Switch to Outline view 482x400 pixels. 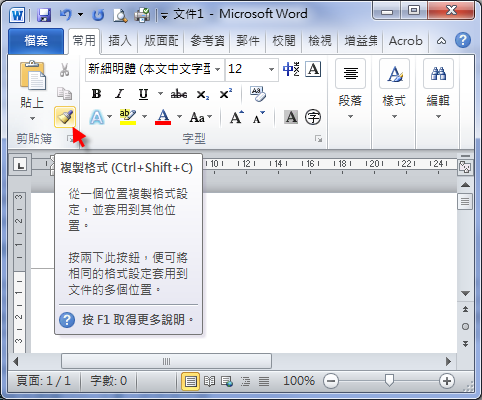pyautogui.click(x=245, y=381)
